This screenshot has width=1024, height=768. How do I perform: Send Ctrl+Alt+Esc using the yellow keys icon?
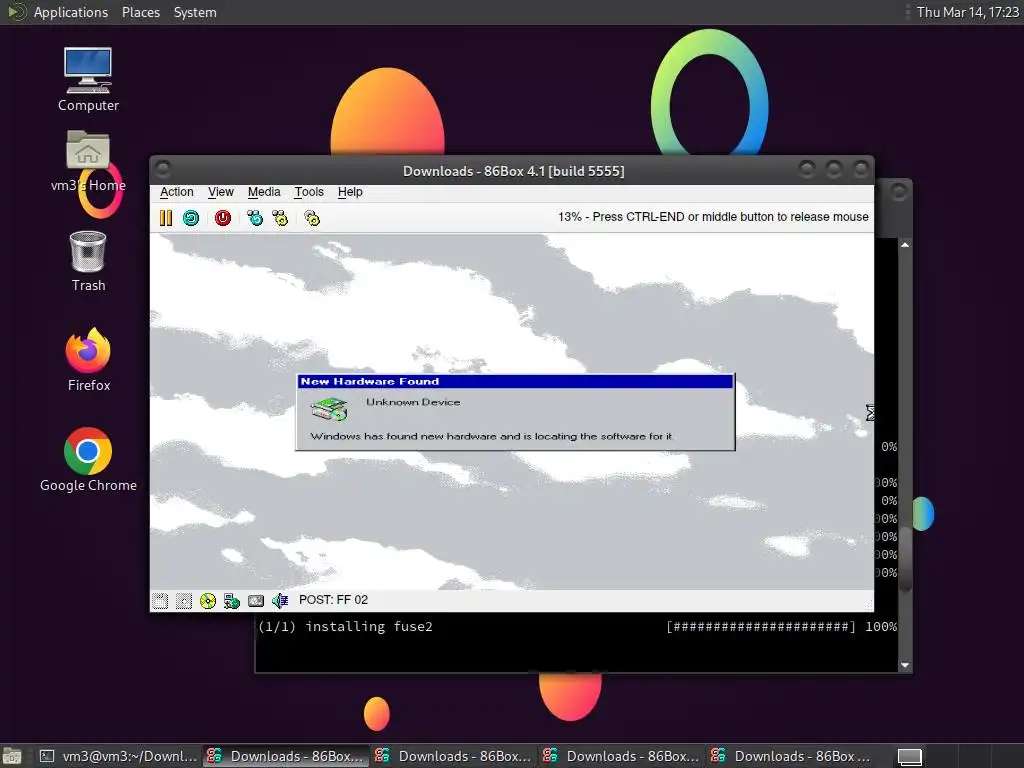point(280,218)
